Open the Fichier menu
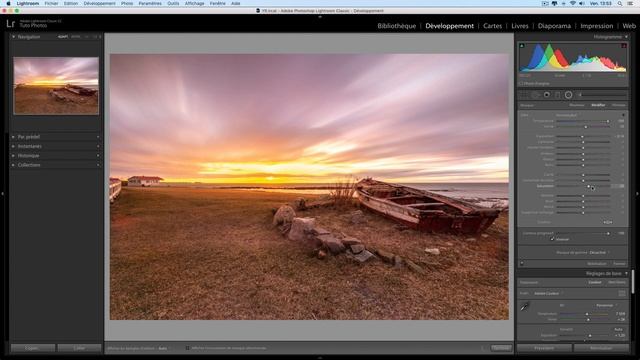Viewport: 640px width, 360px height. (51, 3)
